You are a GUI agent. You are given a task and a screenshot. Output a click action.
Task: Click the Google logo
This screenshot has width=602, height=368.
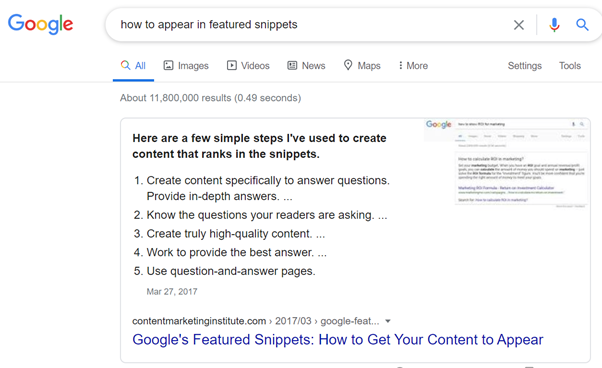click(x=40, y=24)
